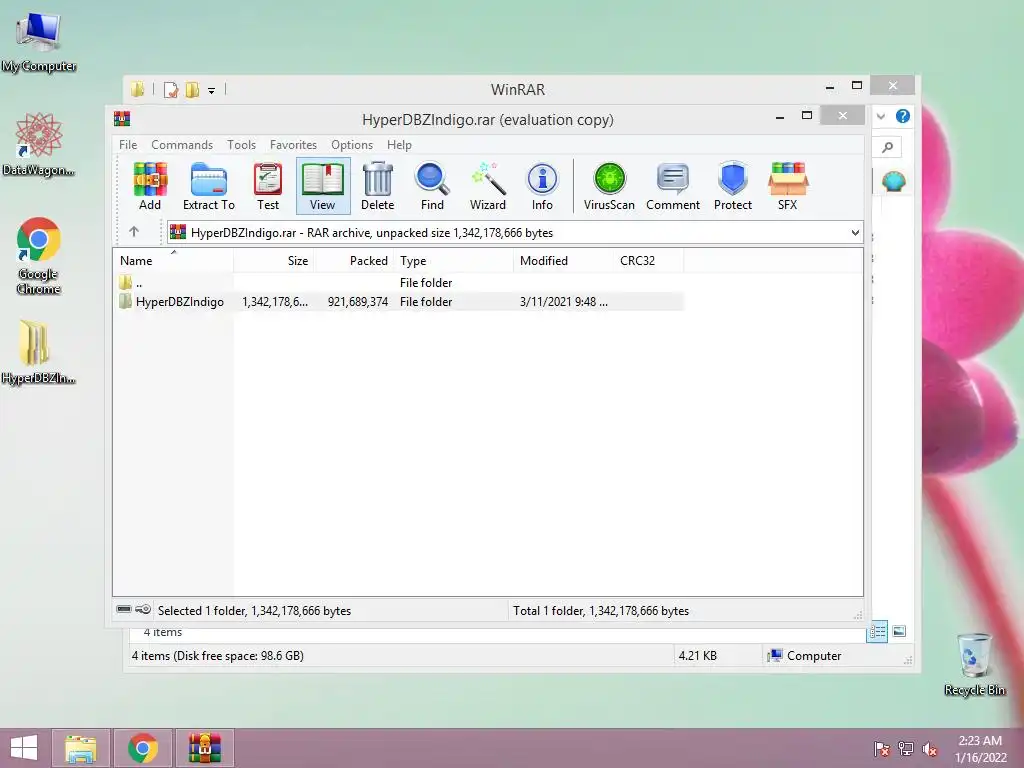Show archive Info

542,186
